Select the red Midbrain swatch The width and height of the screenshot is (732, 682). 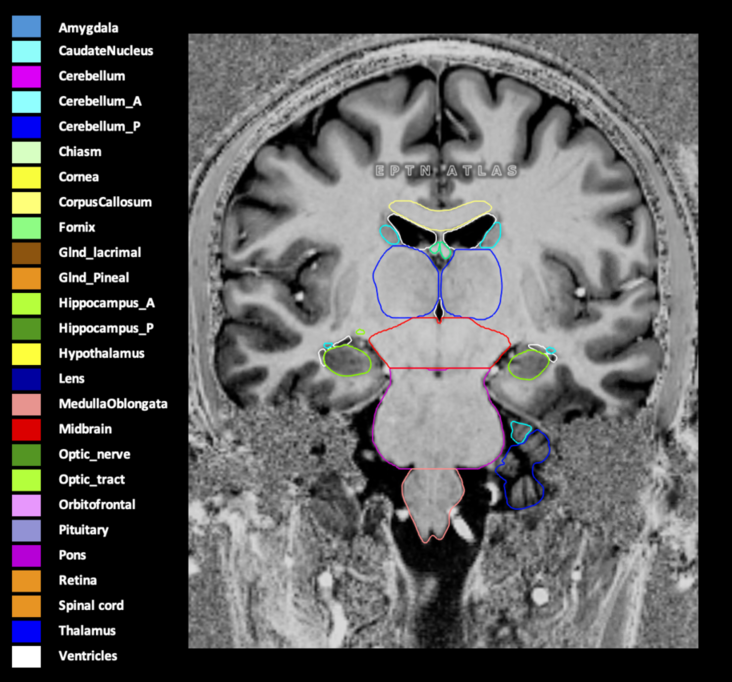tap(26, 430)
